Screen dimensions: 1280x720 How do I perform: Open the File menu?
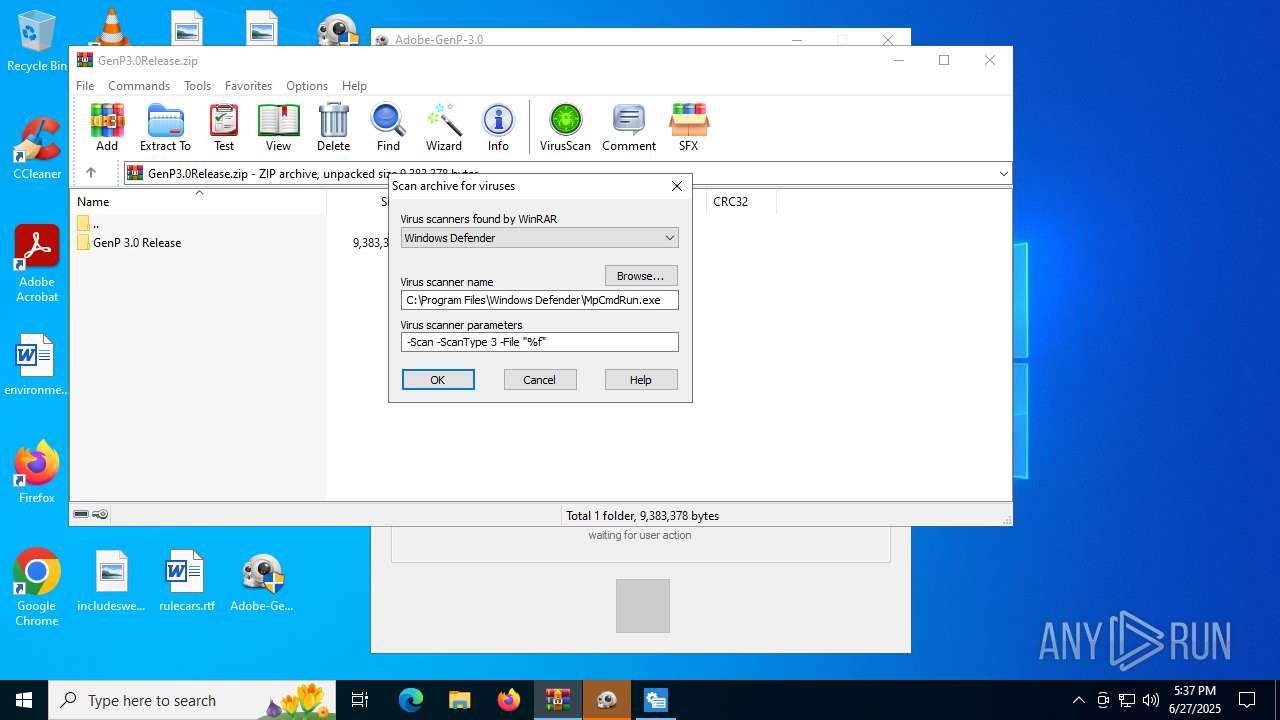coord(85,86)
